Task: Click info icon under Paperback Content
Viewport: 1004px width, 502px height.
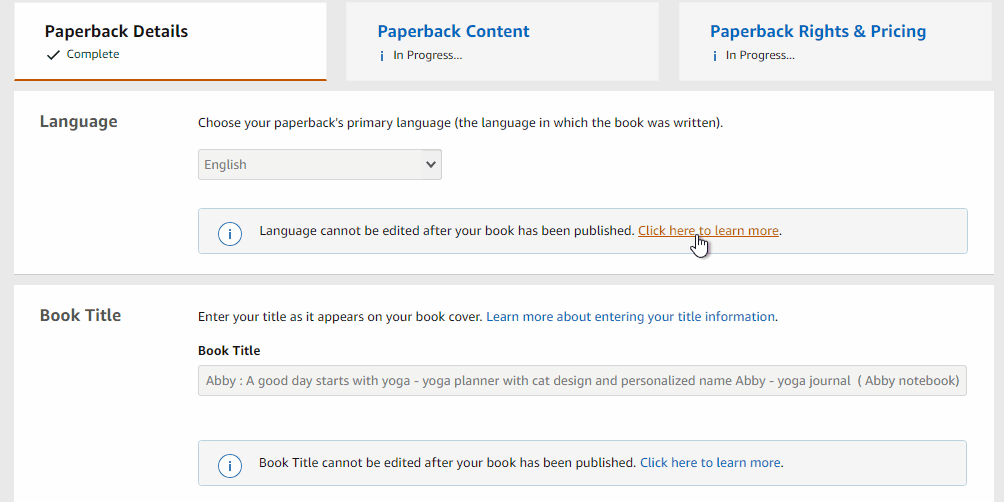Action: [x=382, y=56]
